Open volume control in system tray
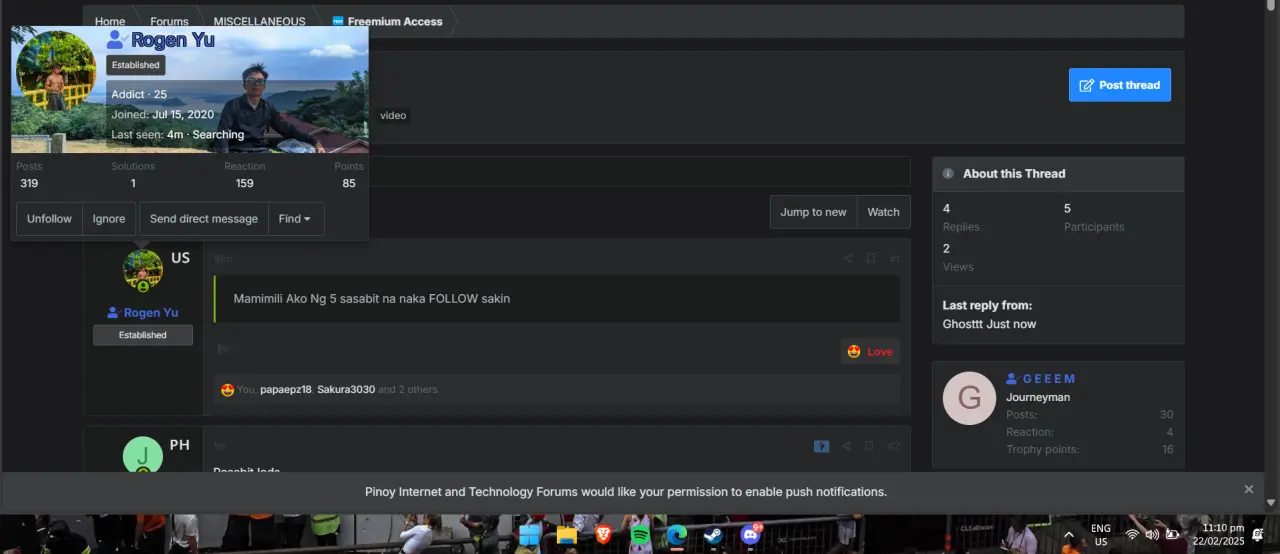Viewport: 1280px width, 554px height. (x=1152, y=535)
